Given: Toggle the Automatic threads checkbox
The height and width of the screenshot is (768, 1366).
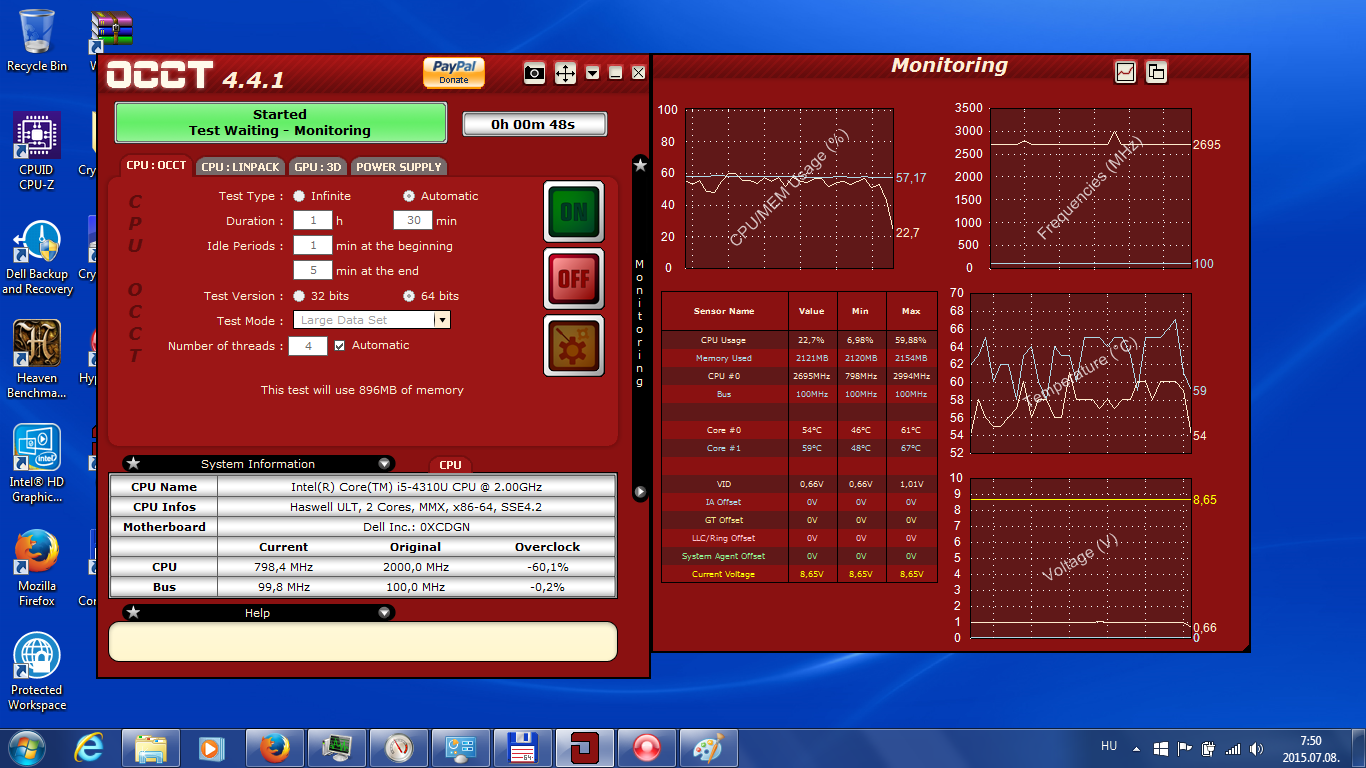Looking at the screenshot, I should pyautogui.click(x=340, y=345).
